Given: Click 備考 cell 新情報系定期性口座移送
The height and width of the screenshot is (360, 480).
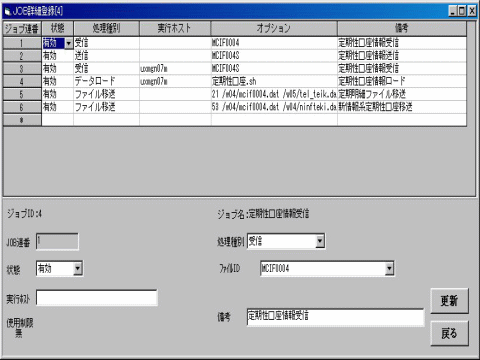Looking at the screenshot, I should [x=402, y=107].
